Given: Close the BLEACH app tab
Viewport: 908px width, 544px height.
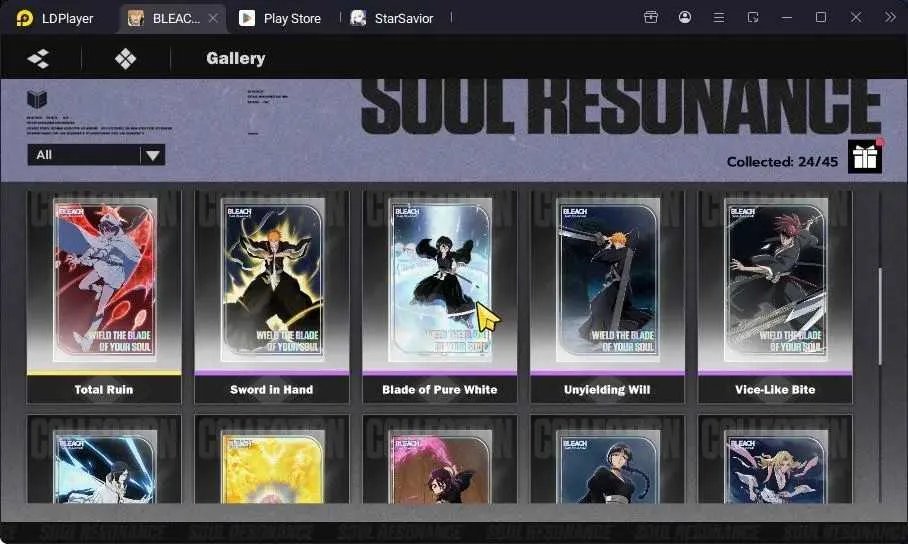Looking at the screenshot, I should pos(213,18).
